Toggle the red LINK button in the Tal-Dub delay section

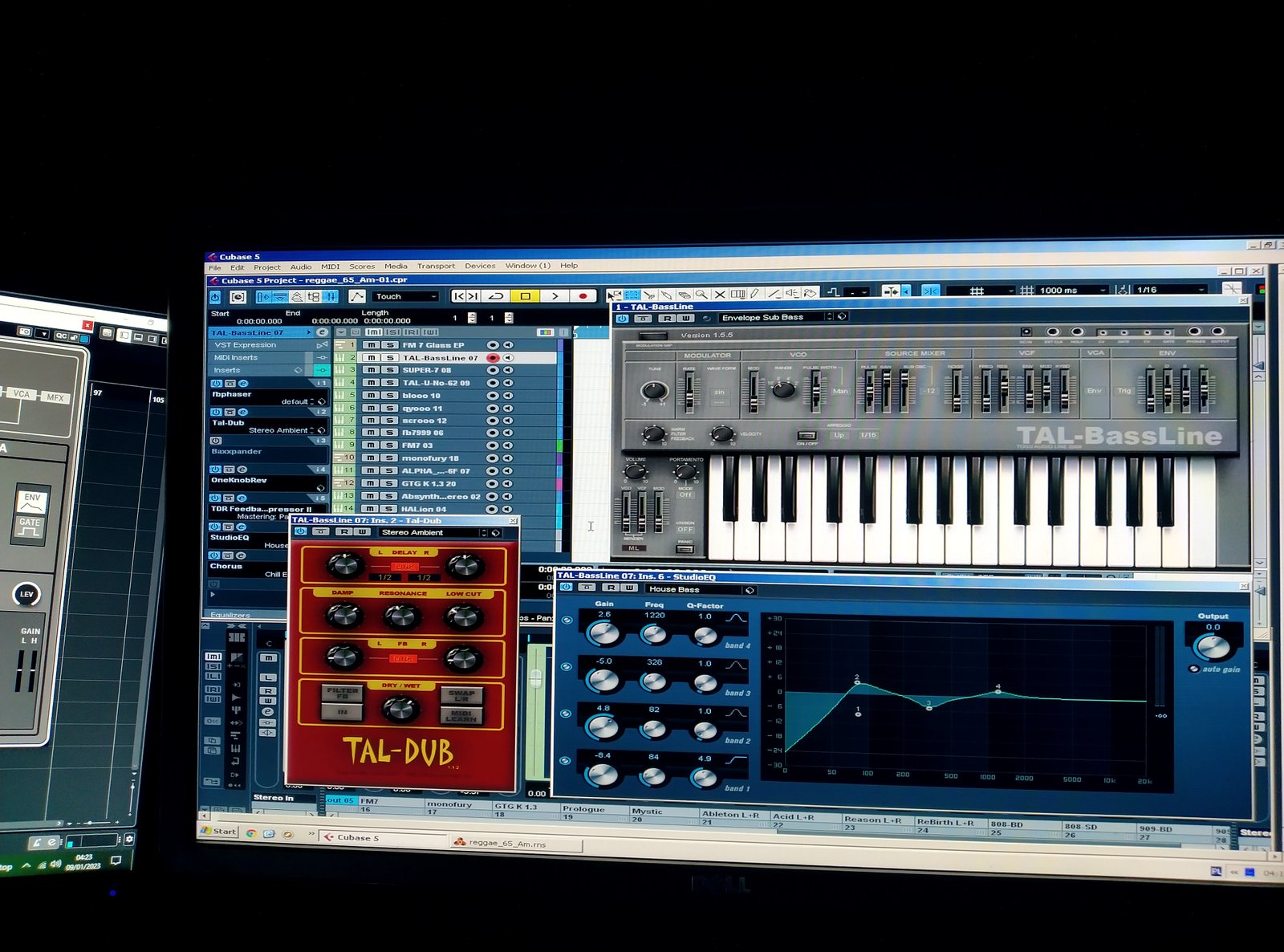pos(404,567)
